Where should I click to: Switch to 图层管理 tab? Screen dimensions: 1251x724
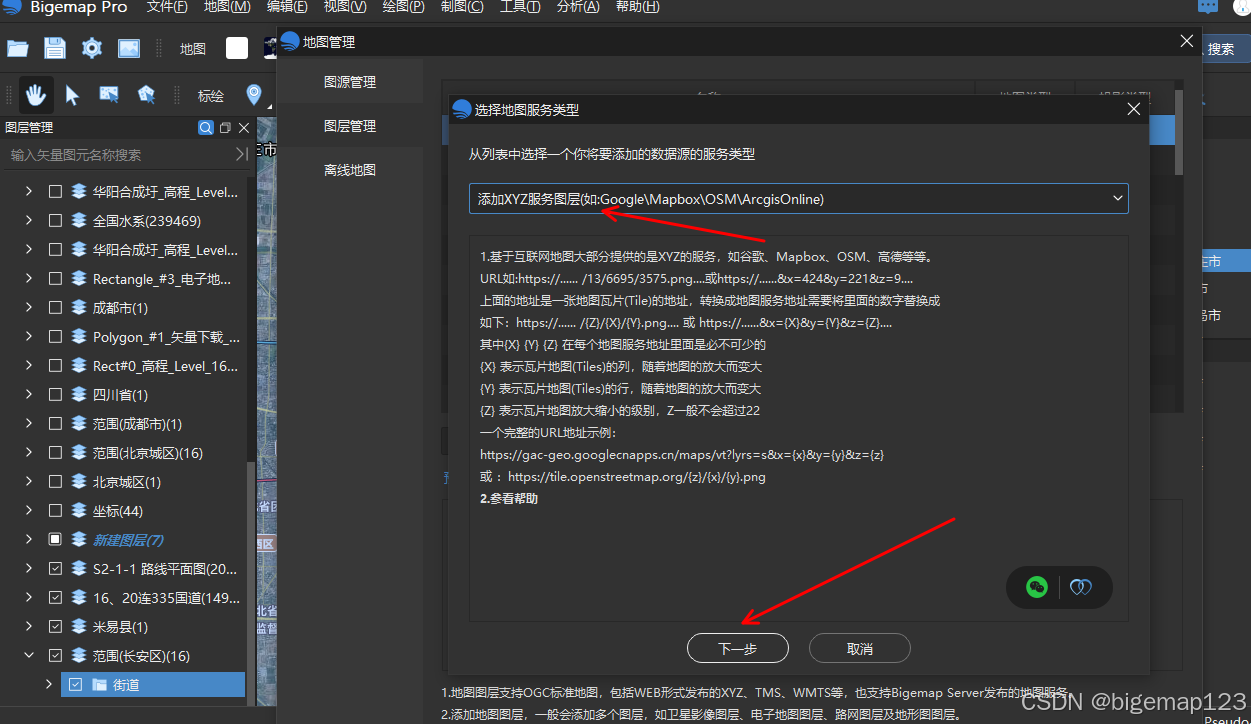[350, 126]
